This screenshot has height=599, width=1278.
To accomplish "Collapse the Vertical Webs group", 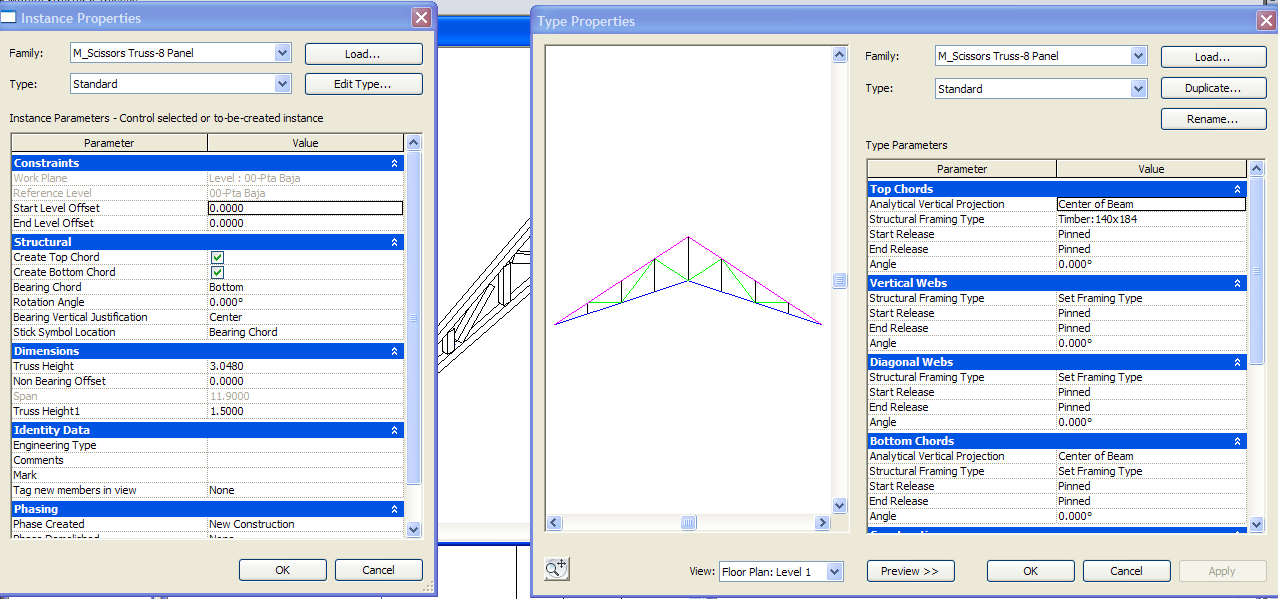I will pyautogui.click(x=1237, y=283).
